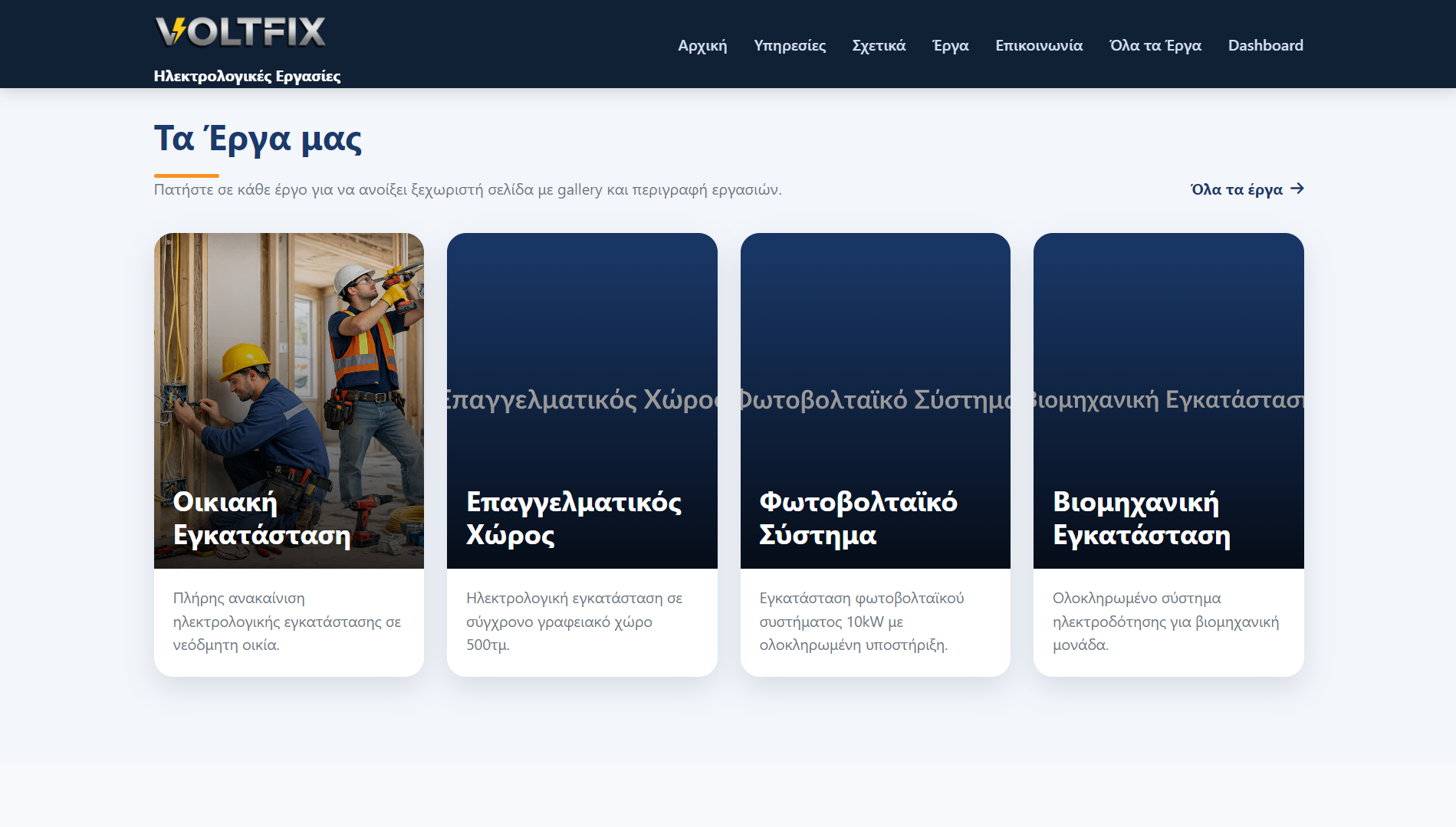Screen dimensions: 1456x827
Task: Click the Τα Έργα μας heading
Action: [258, 139]
